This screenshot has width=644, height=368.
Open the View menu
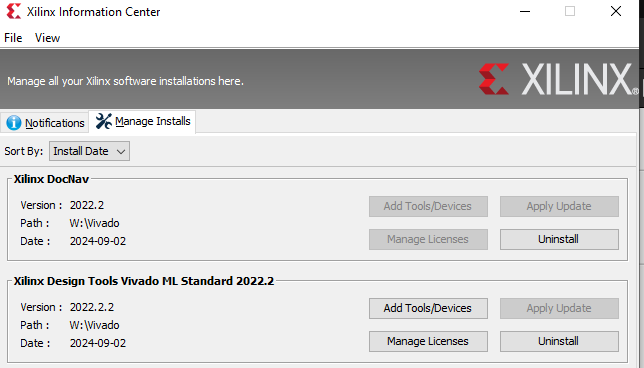point(48,38)
